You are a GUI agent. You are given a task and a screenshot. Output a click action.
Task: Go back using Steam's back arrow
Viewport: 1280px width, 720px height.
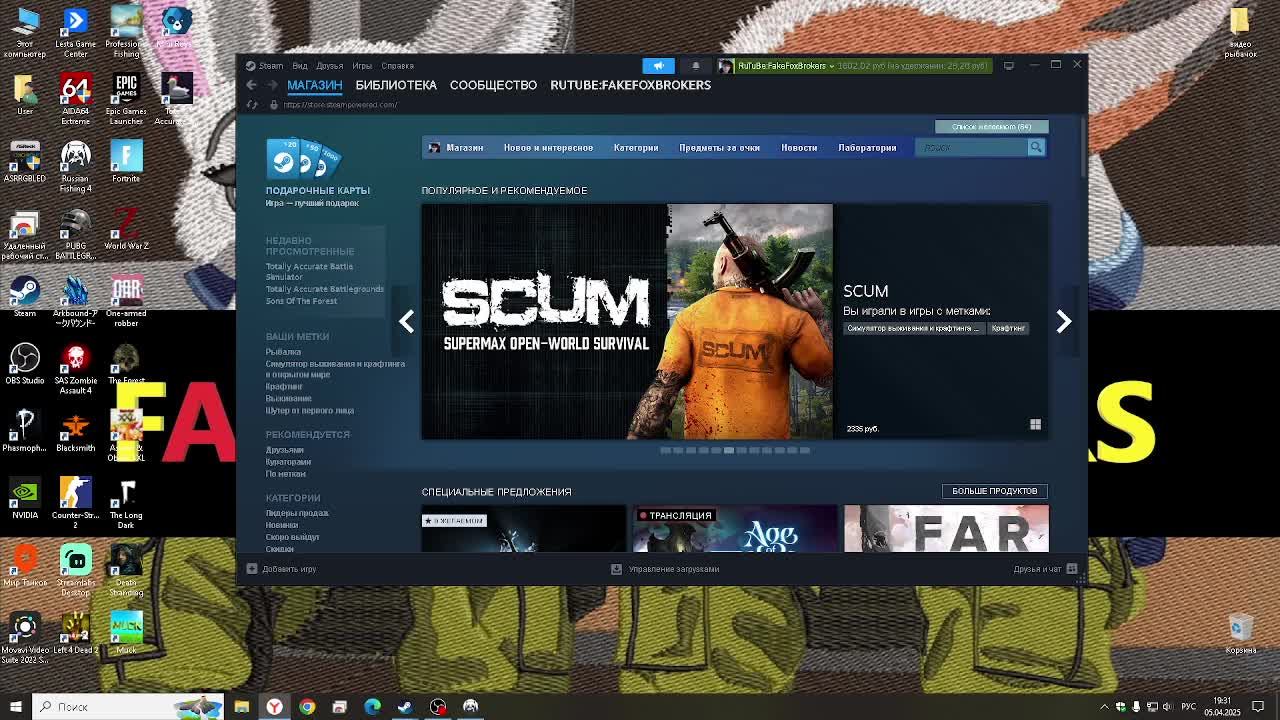point(251,86)
